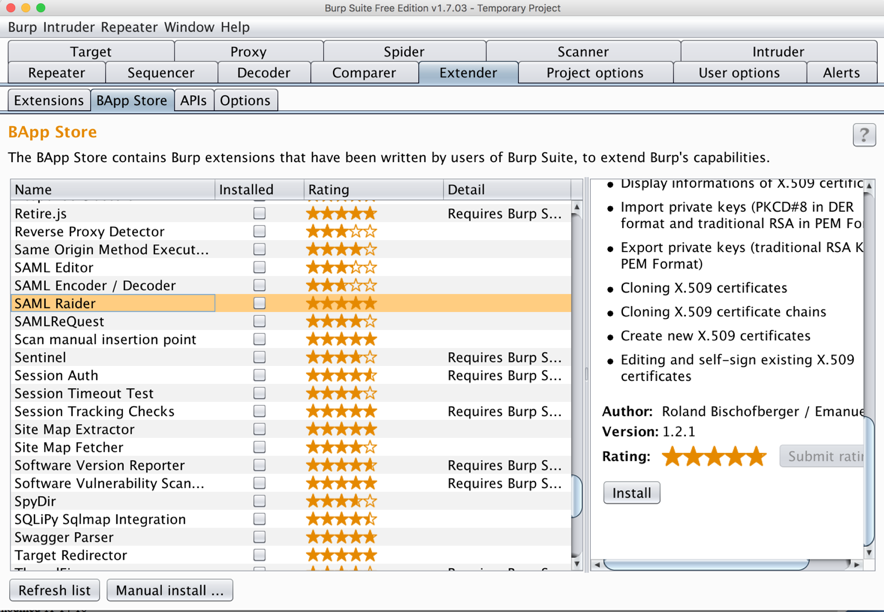Image resolution: width=884 pixels, height=612 pixels.
Task: Sort by Installed column header
Action: (259, 189)
